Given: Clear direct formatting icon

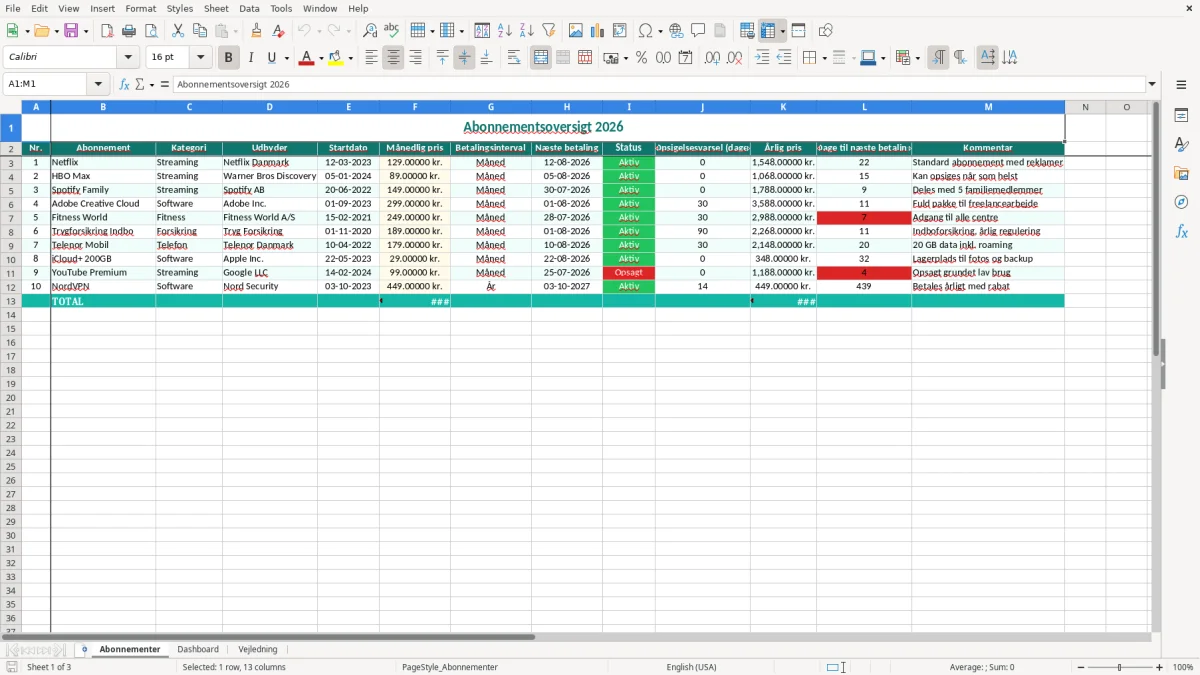Looking at the screenshot, I should pyautogui.click(x=279, y=31).
